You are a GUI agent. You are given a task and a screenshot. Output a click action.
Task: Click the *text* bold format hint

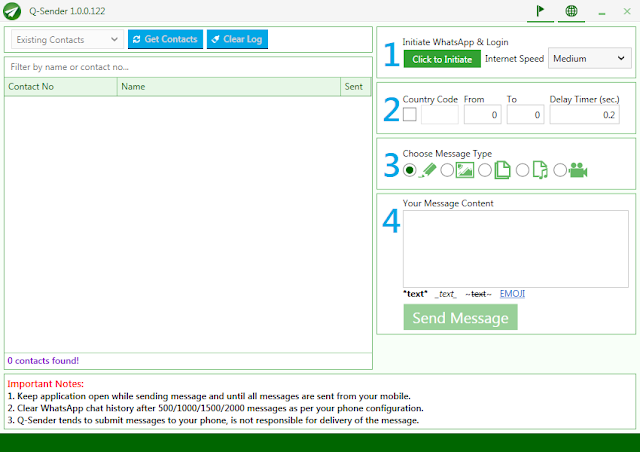[x=415, y=294]
